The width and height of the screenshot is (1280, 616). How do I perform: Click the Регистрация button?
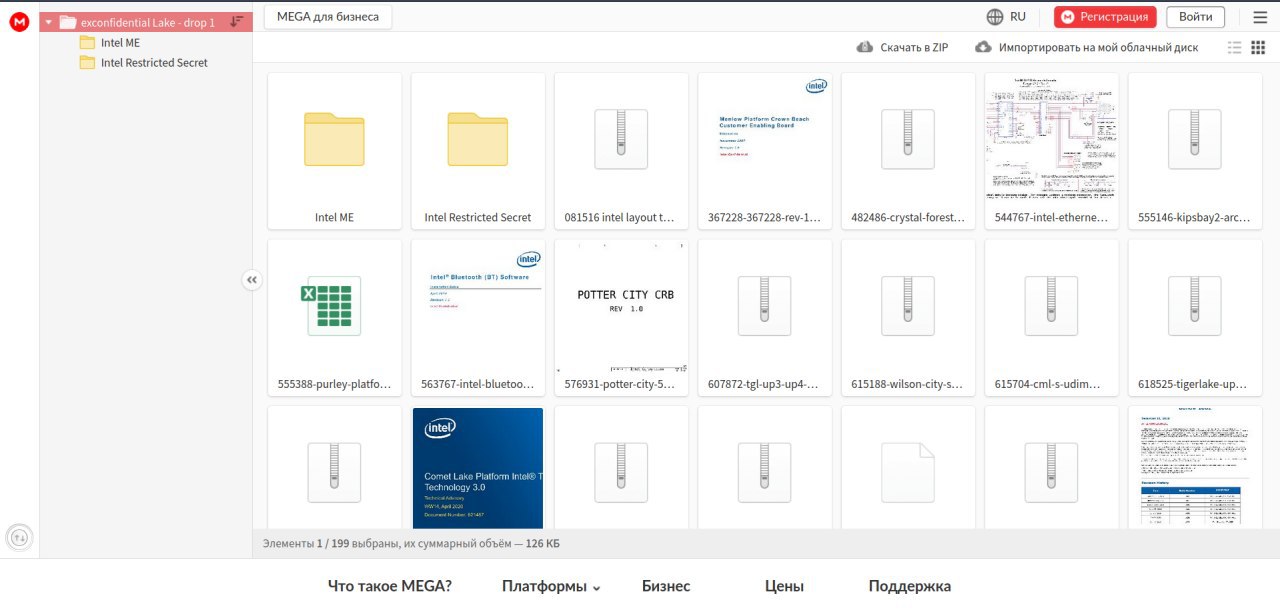[x=1105, y=17]
